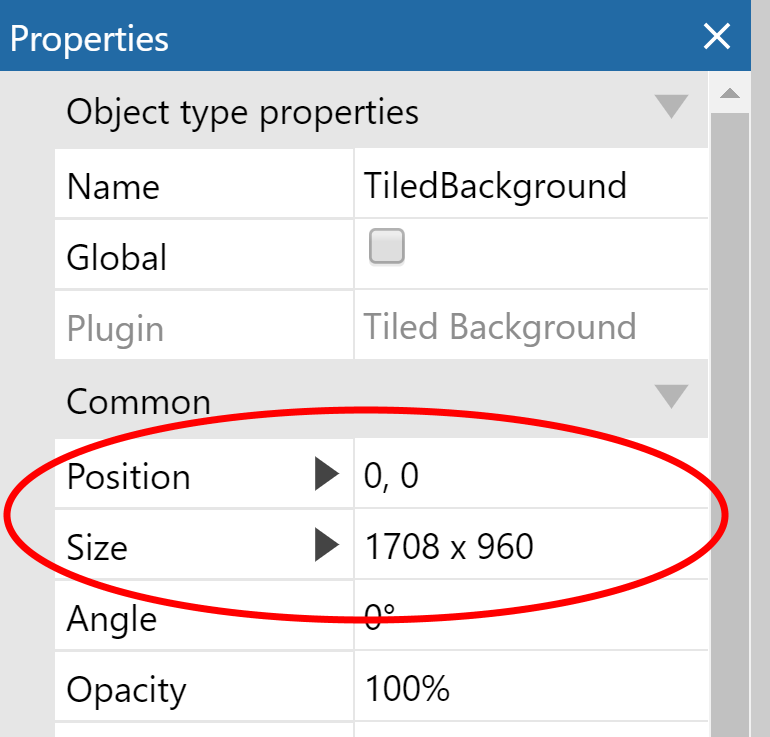Edit the Angle value 0°
The image size is (770, 737).
click(x=531, y=616)
